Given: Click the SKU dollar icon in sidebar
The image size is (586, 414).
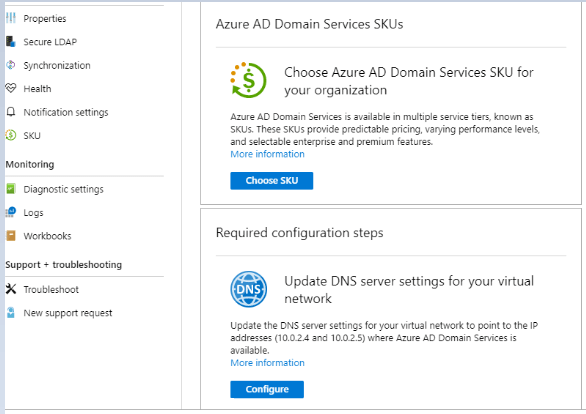Looking at the screenshot, I should coord(11,135).
